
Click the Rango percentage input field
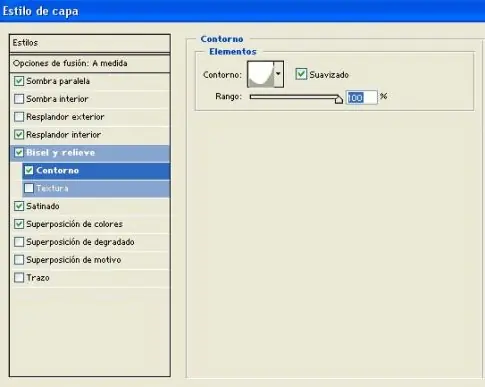click(x=361, y=97)
